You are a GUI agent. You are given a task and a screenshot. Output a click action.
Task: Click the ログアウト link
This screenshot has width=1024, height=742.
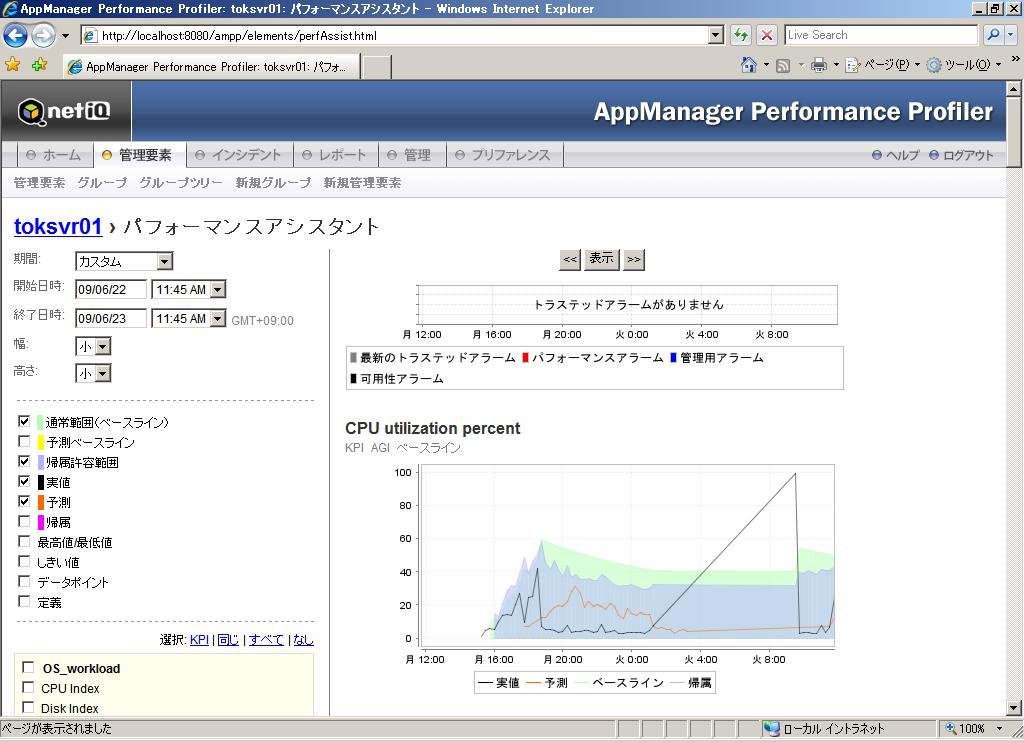pyautogui.click(x=961, y=155)
